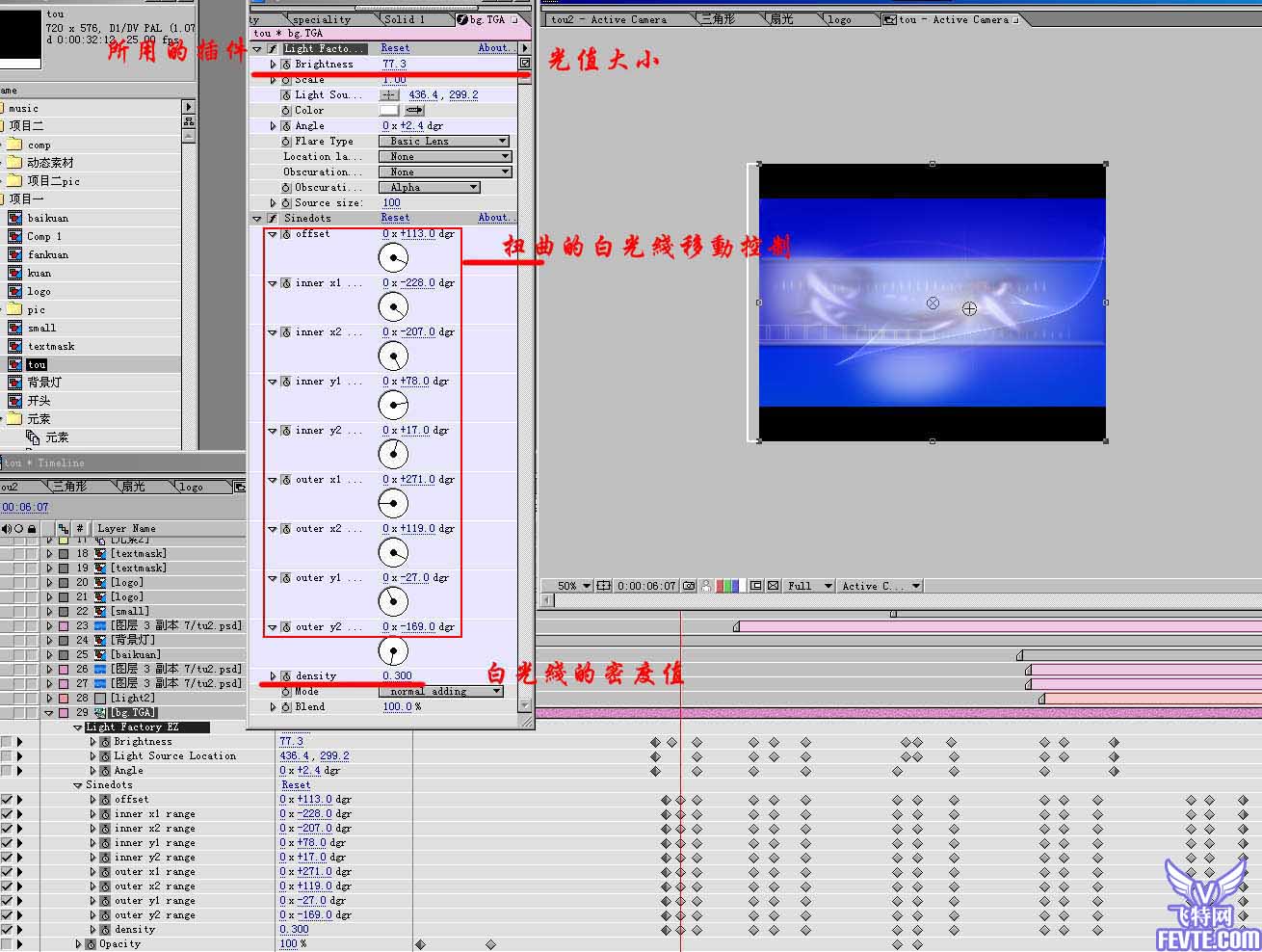Open the tou composition in project list
Viewport: 1262px width, 952px height.
37,365
